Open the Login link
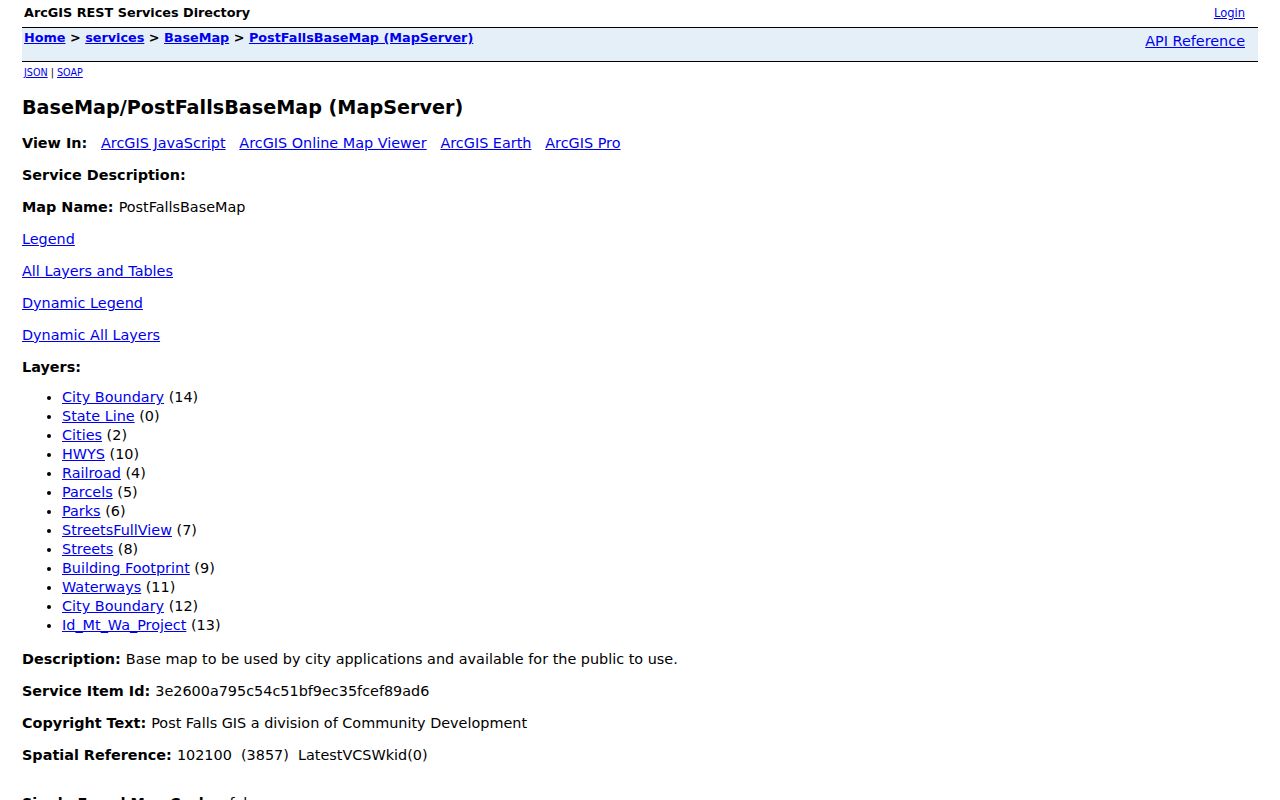Image resolution: width=1280 pixels, height=800 pixels. click(1229, 13)
